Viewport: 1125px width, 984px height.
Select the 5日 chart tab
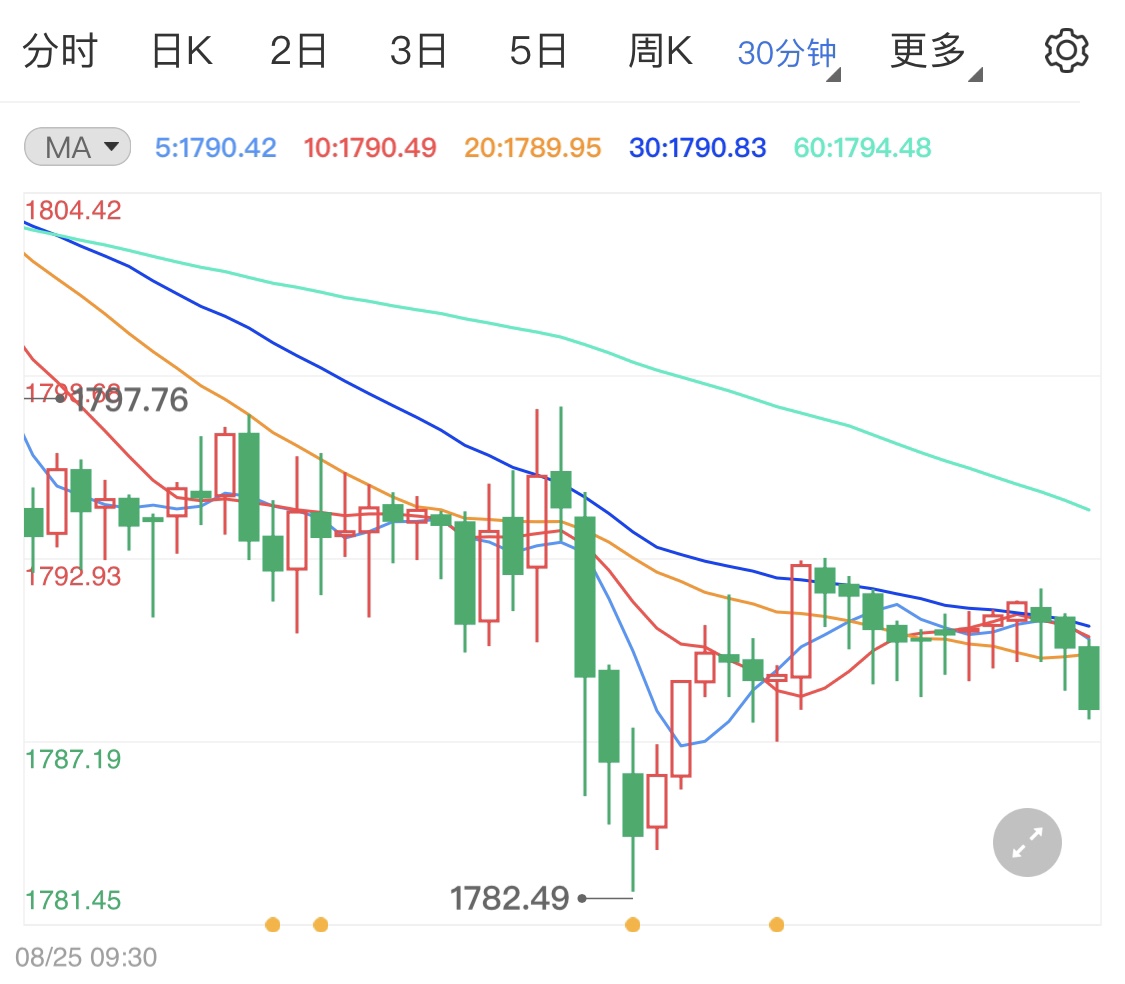[x=538, y=51]
